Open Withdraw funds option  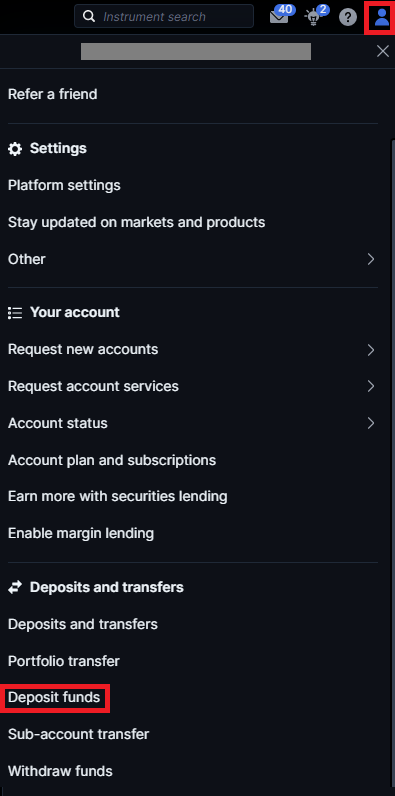point(60,771)
